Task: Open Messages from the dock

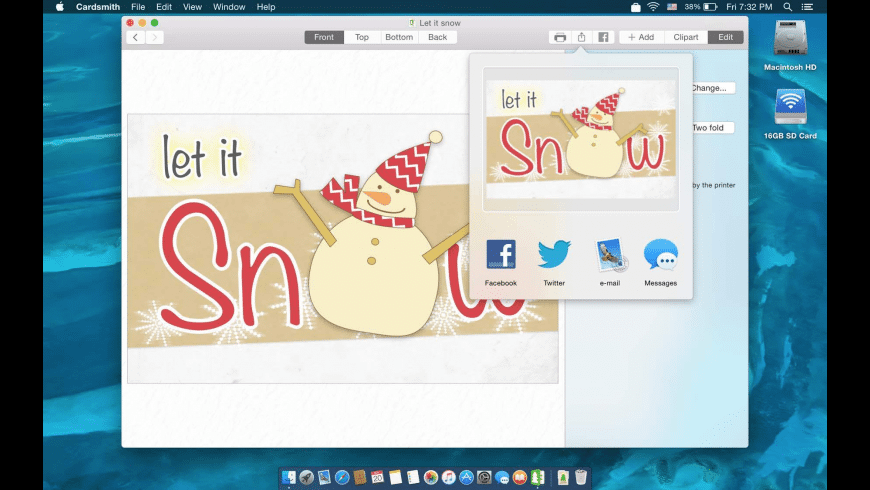Action: click(x=502, y=477)
